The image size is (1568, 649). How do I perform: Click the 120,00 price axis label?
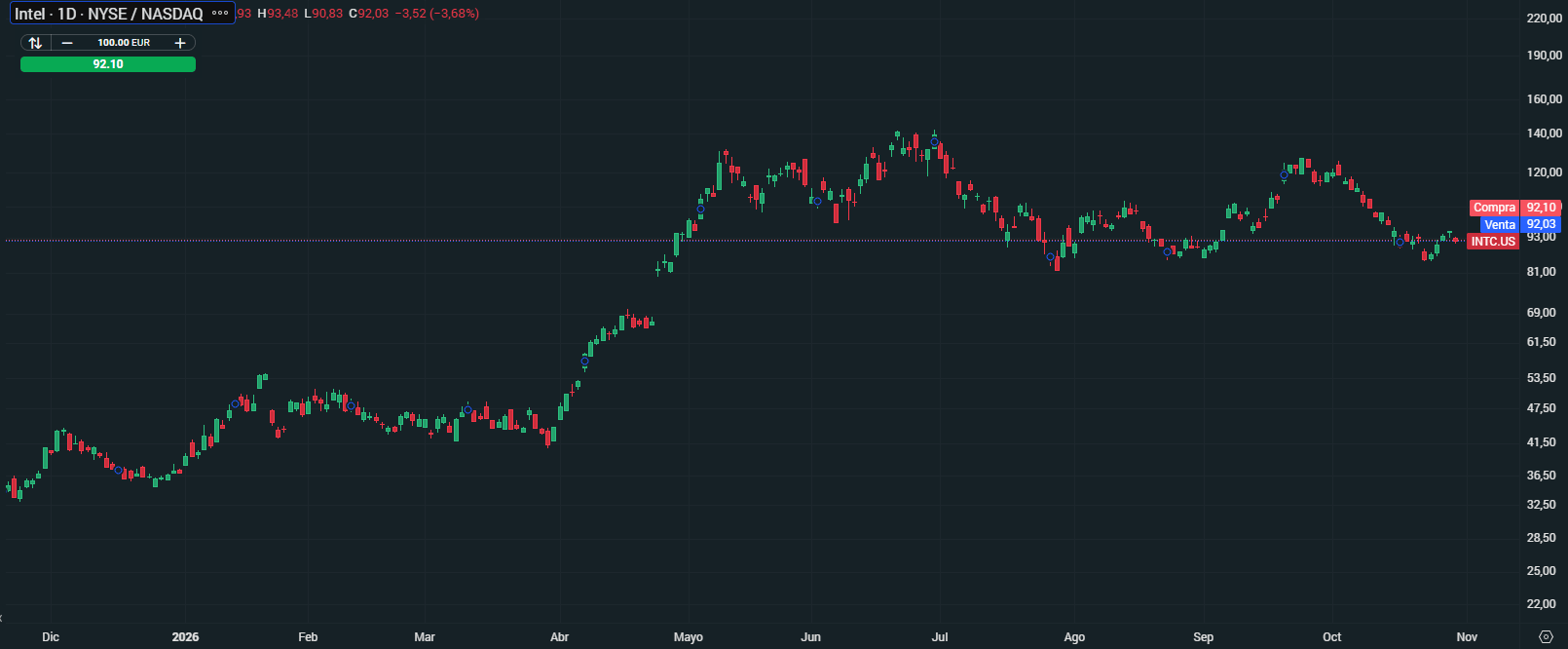[x=1545, y=172]
